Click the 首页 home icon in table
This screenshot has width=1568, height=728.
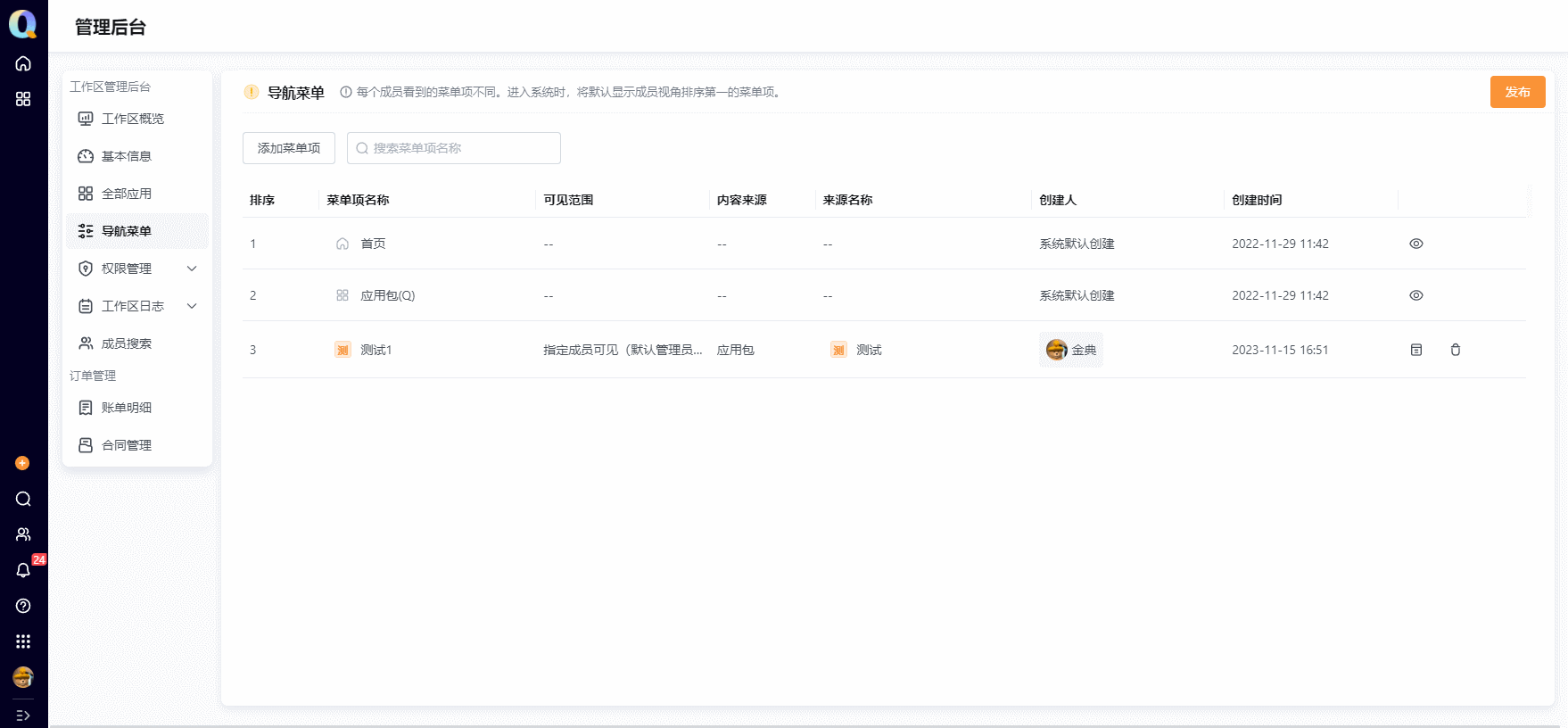coord(342,244)
